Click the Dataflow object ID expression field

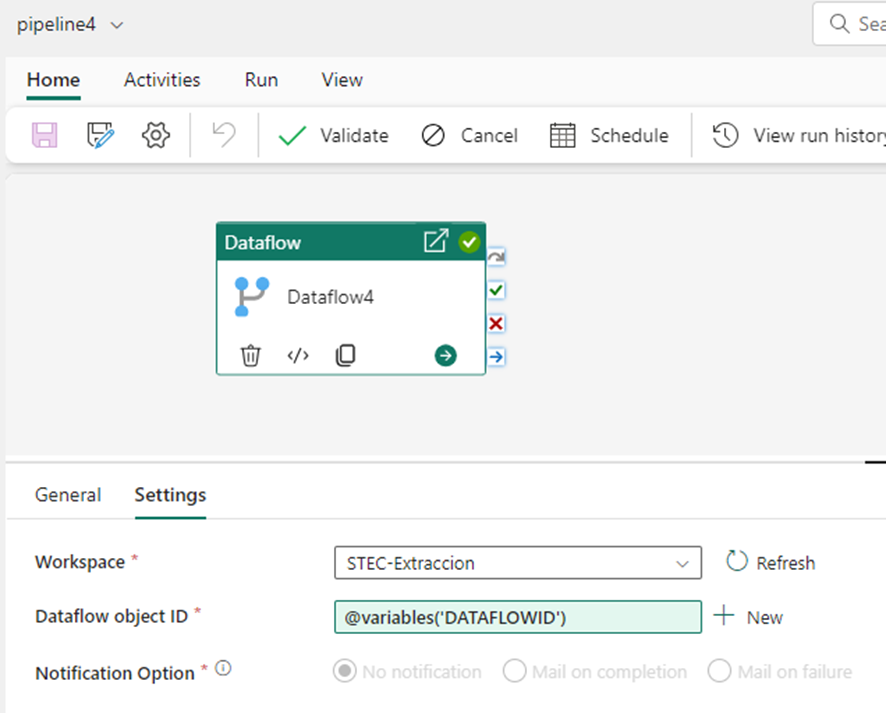(518, 617)
